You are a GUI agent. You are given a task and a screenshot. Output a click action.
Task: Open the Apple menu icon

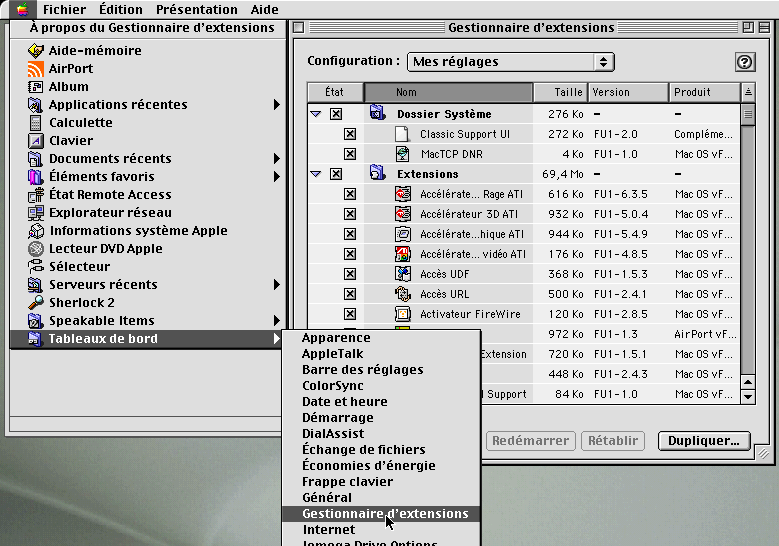pyautogui.click(x=22, y=9)
